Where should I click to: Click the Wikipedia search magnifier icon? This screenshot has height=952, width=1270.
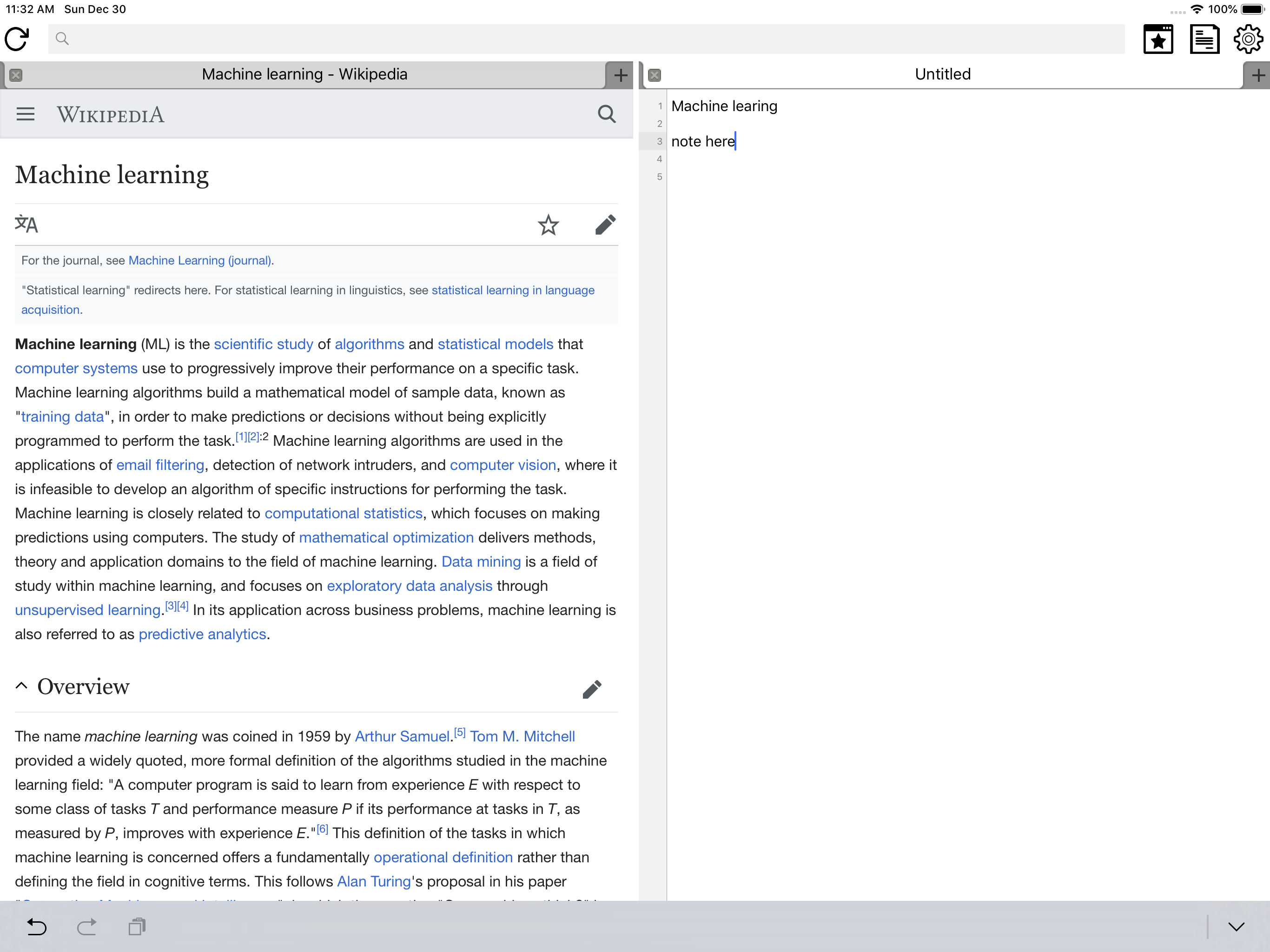pyautogui.click(x=606, y=114)
